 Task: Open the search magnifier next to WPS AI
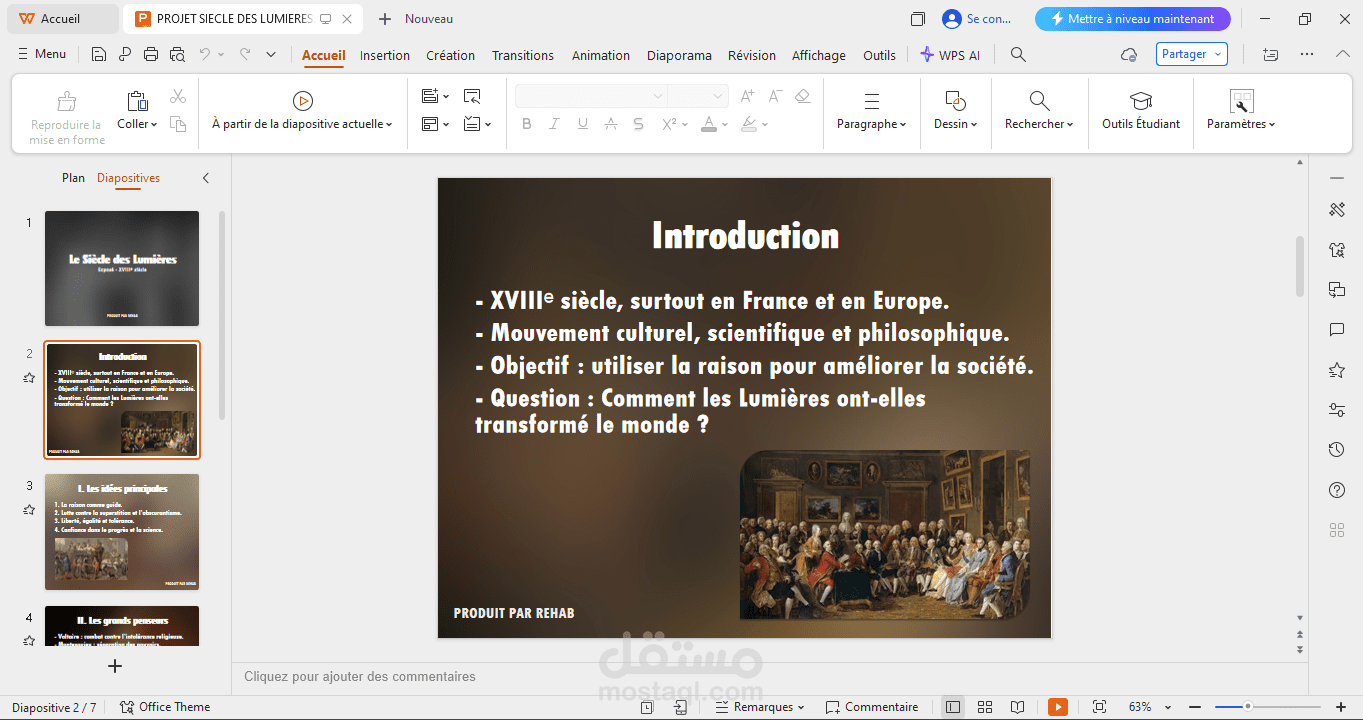(x=1018, y=55)
